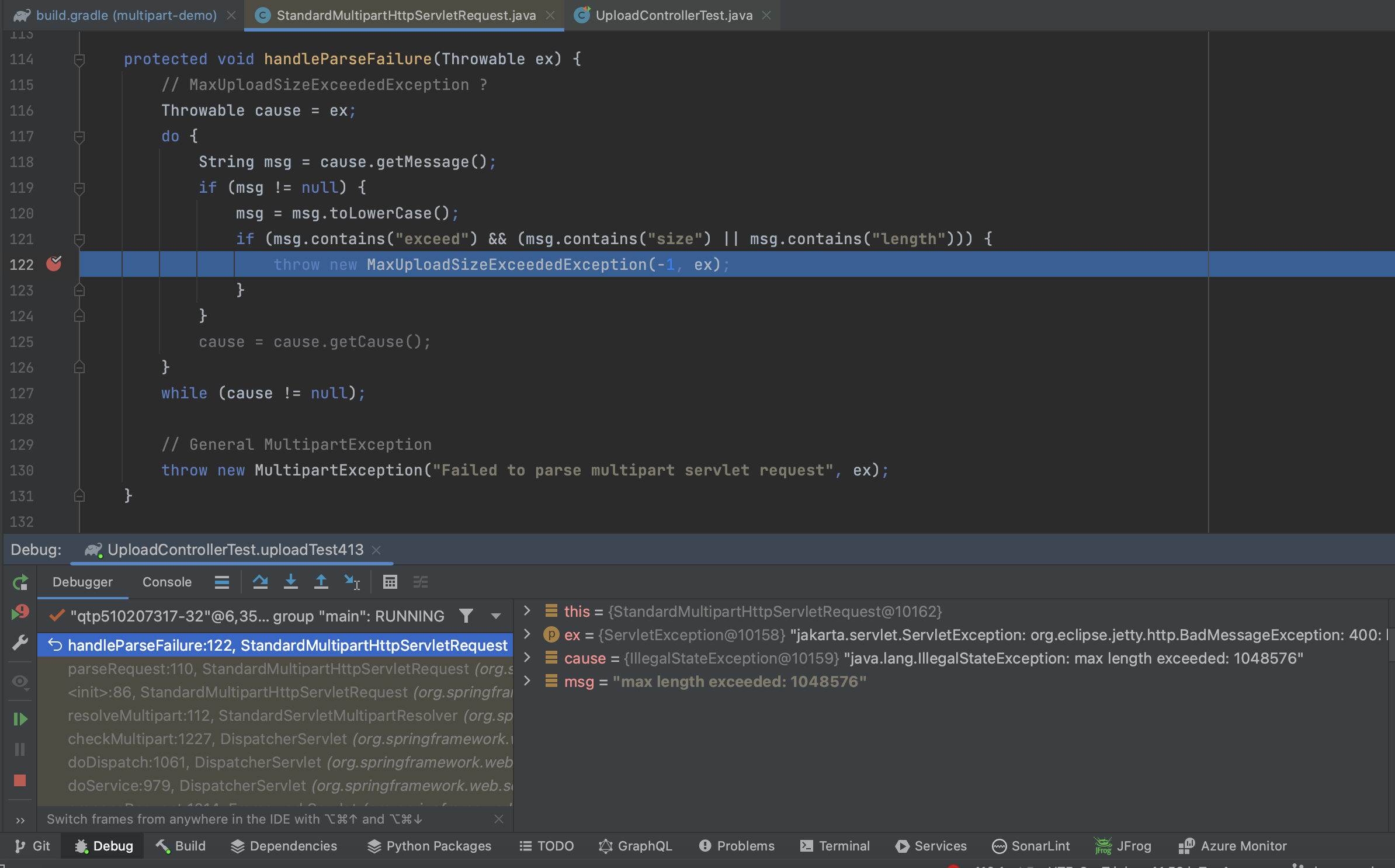
Task: Click the View Breakpoints eye icon
Action: coord(20,682)
